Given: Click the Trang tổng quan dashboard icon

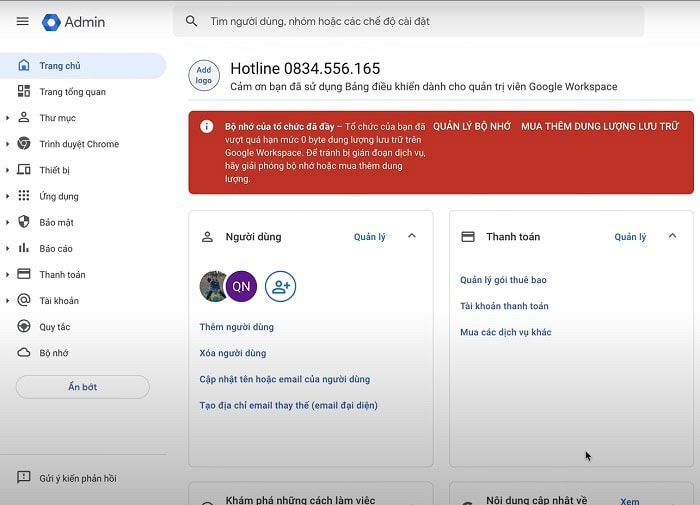Looking at the screenshot, I should coord(24,91).
